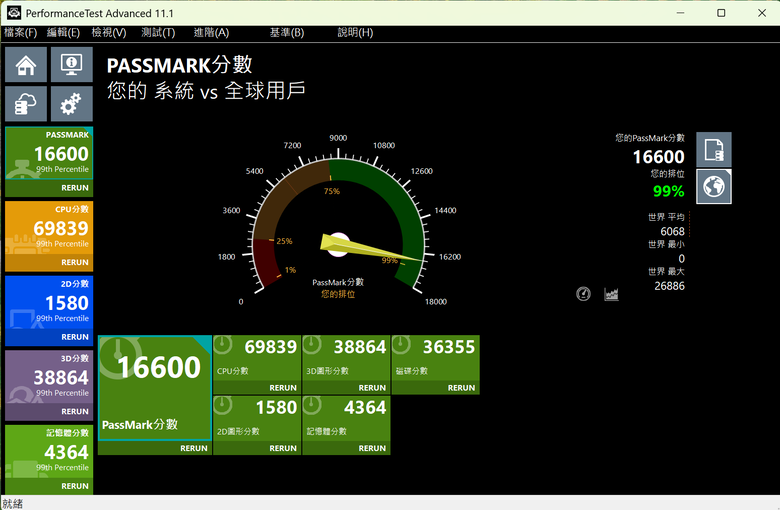780x510 pixels.
Task: Open the Home dashboard icon
Action: tap(26, 65)
